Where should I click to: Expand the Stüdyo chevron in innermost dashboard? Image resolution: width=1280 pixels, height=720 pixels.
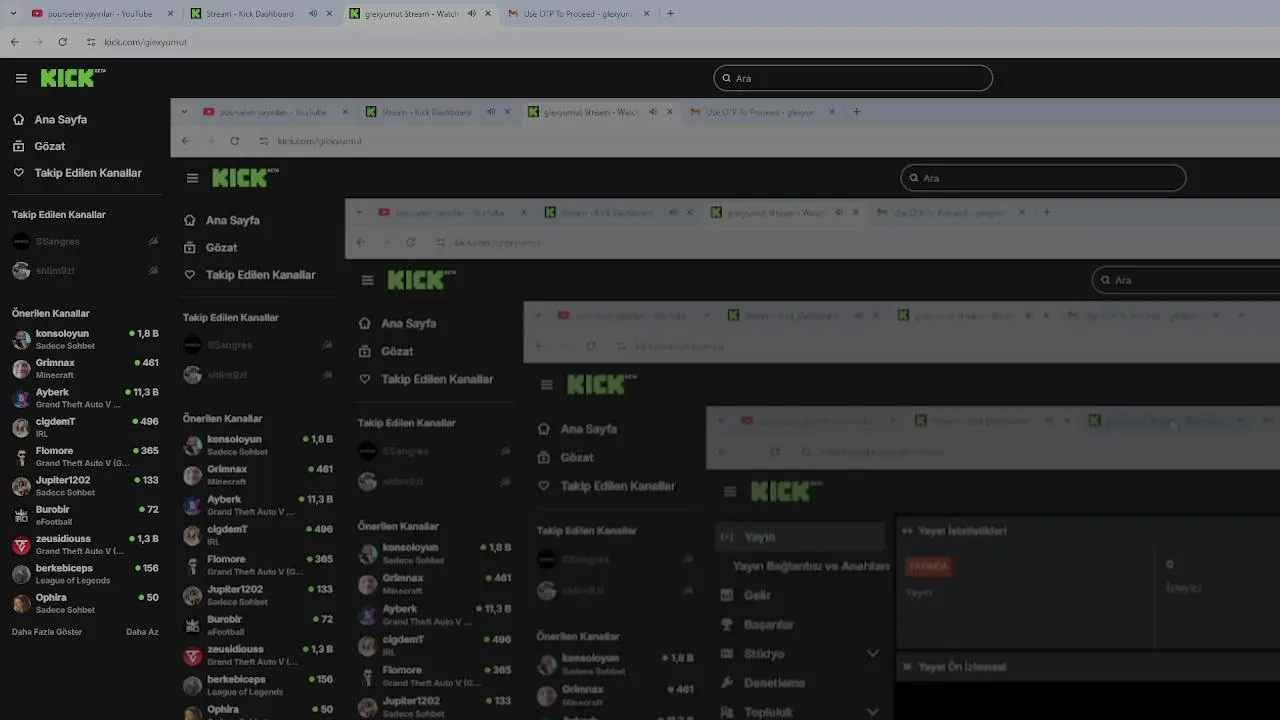click(872, 653)
